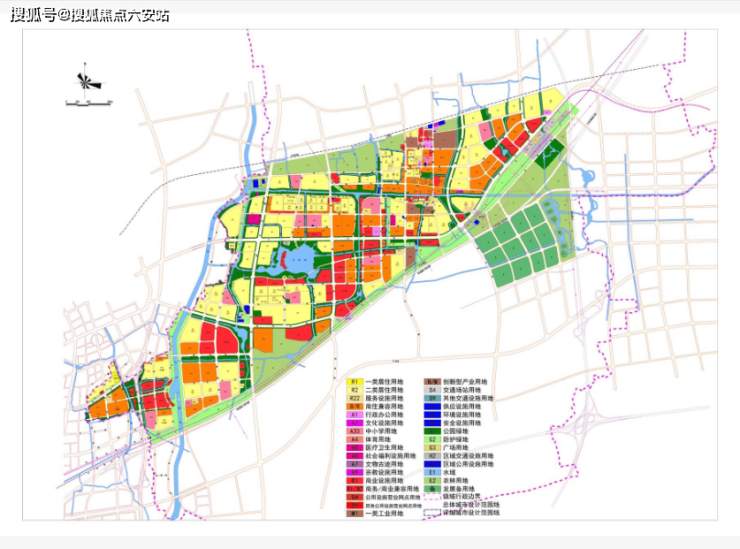Click the 防护绿地 legend label

[455, 439]
